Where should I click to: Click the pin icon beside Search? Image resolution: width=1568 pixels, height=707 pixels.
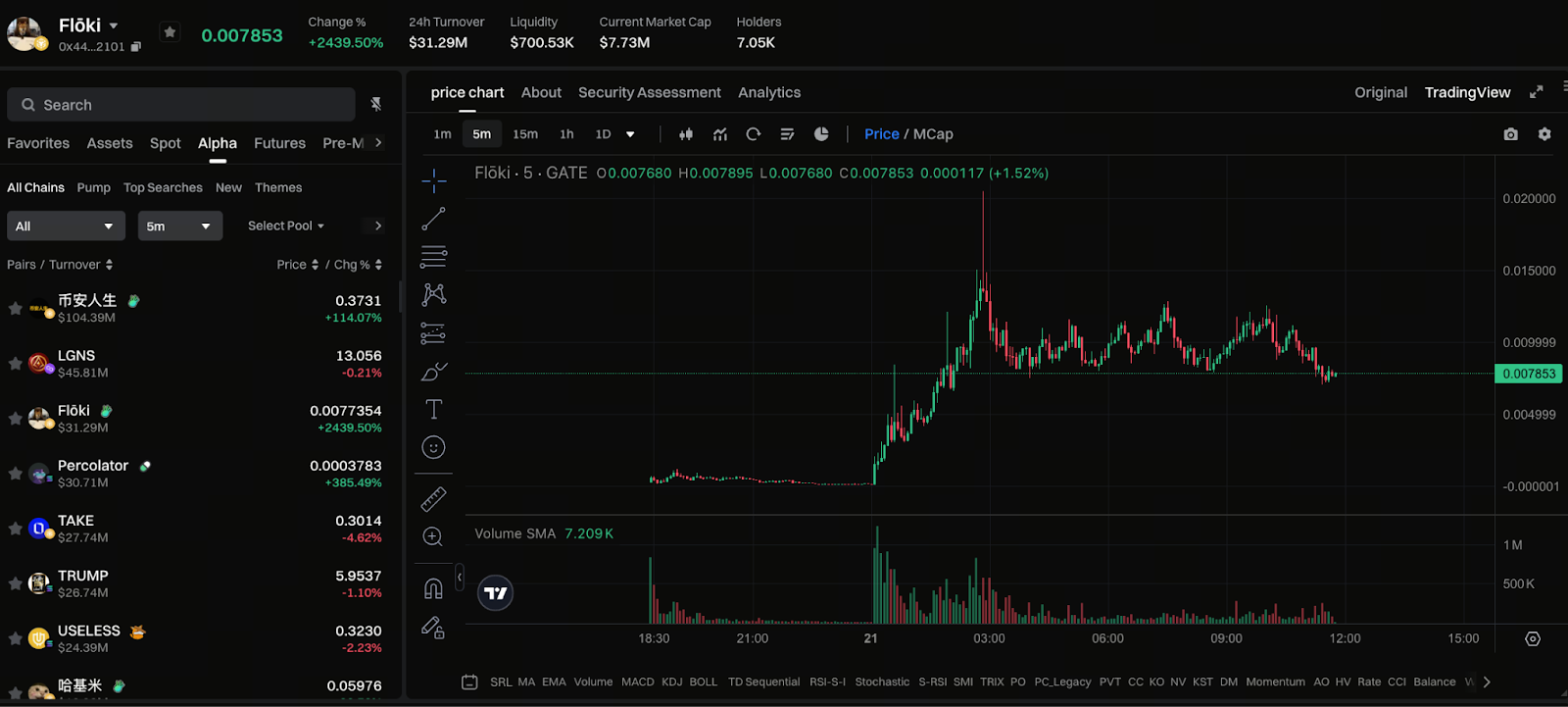pos(376,104)
